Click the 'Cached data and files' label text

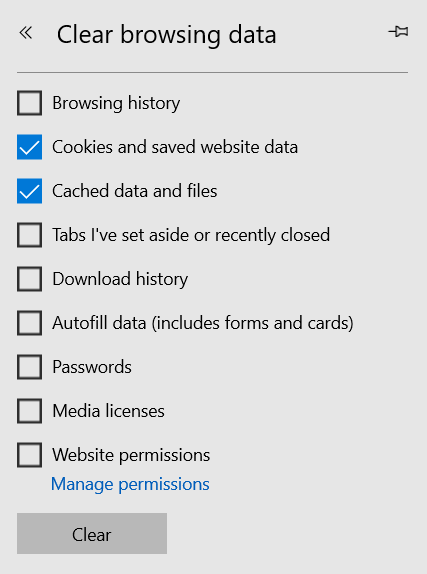(135, 191)
